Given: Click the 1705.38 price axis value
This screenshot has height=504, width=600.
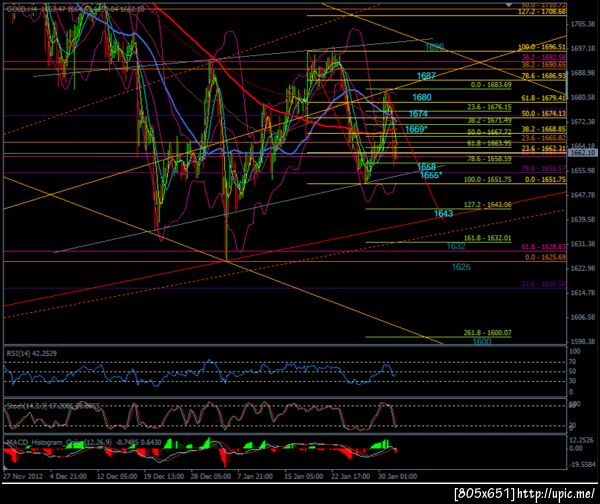Looking at the screenshot, I should pyautogui.click(x=583, y=24).
